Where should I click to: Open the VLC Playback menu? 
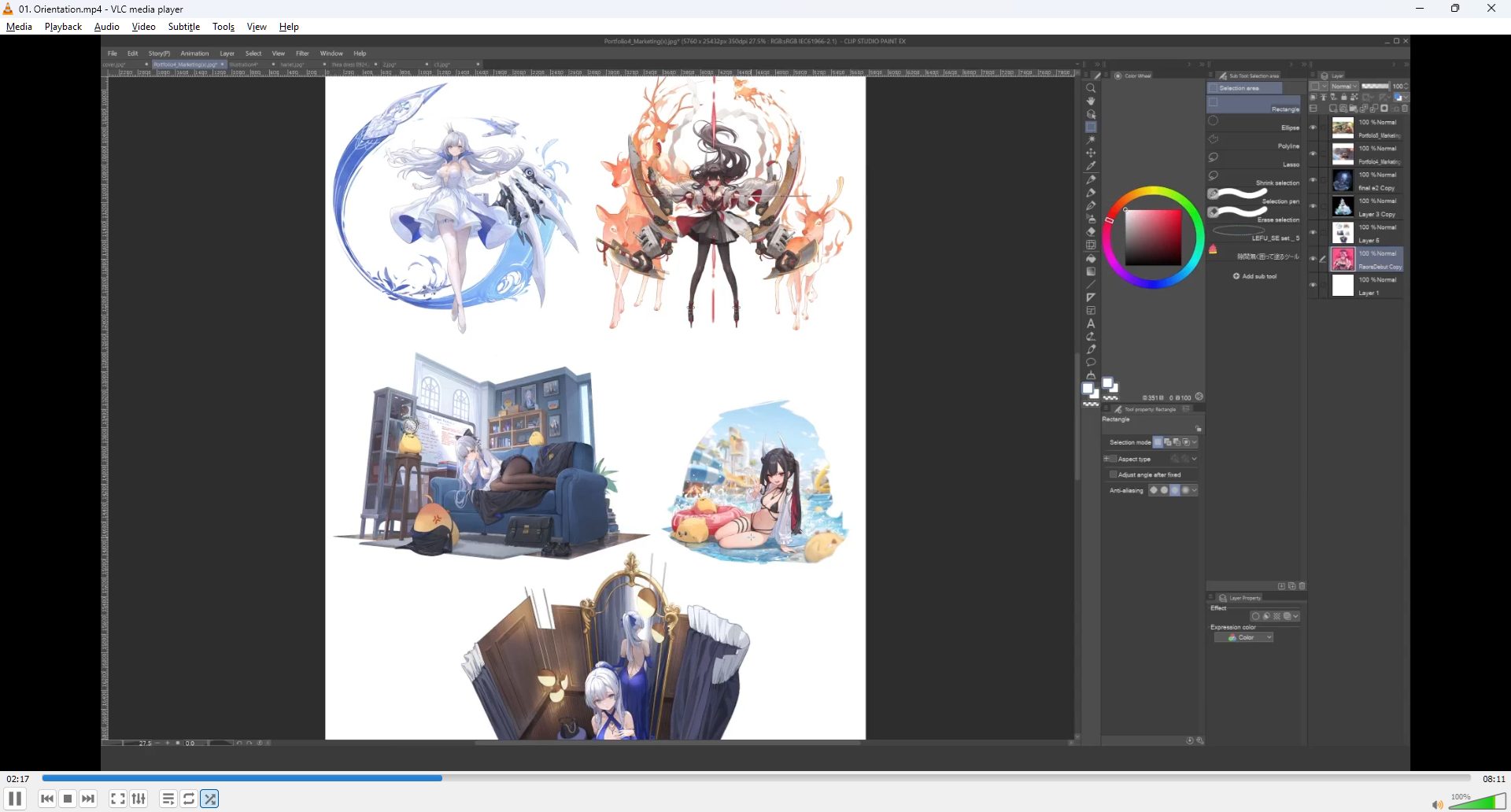(63, 27)
